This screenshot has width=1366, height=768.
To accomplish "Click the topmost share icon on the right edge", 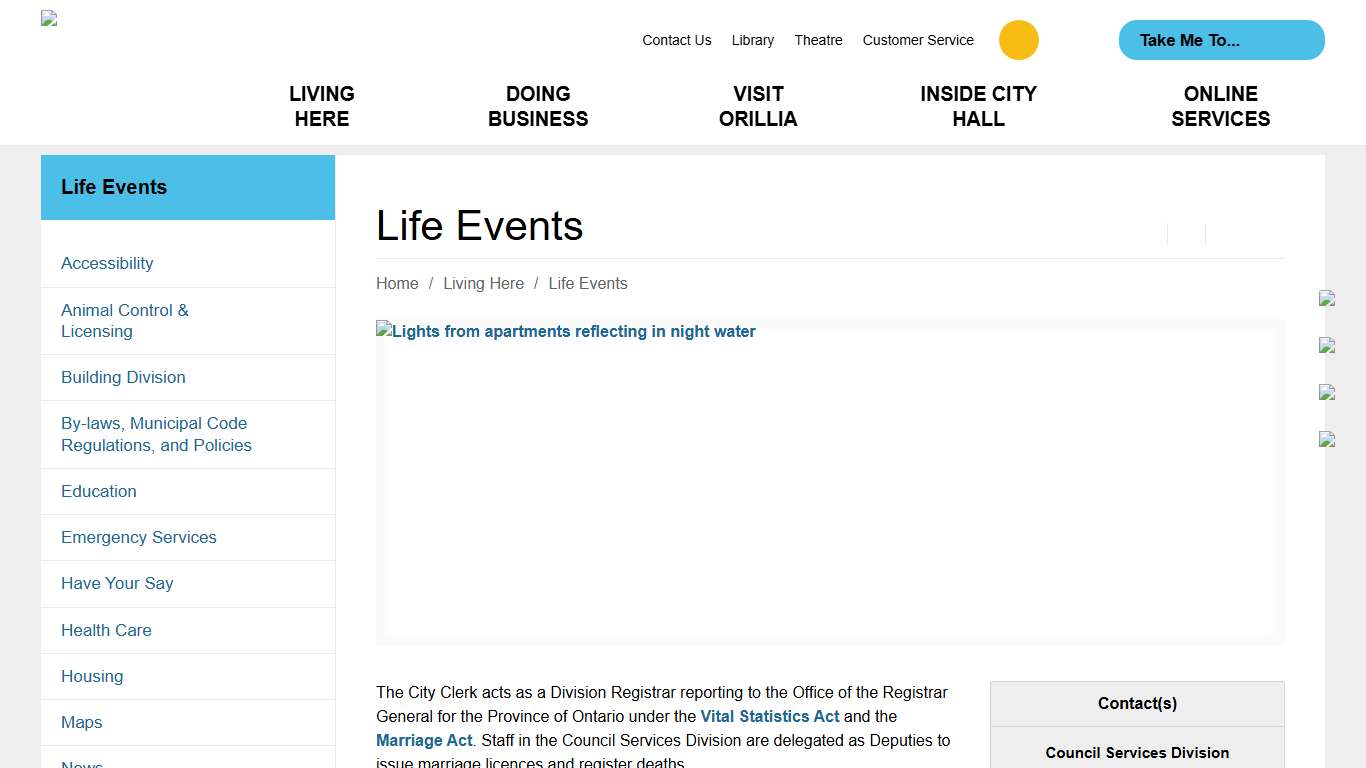I will tap(1326, 297).
